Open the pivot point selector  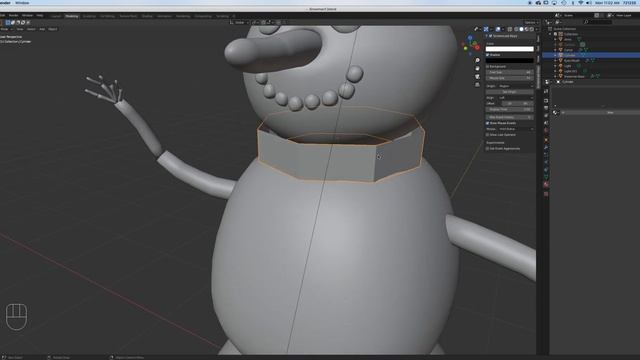[255, 22]
